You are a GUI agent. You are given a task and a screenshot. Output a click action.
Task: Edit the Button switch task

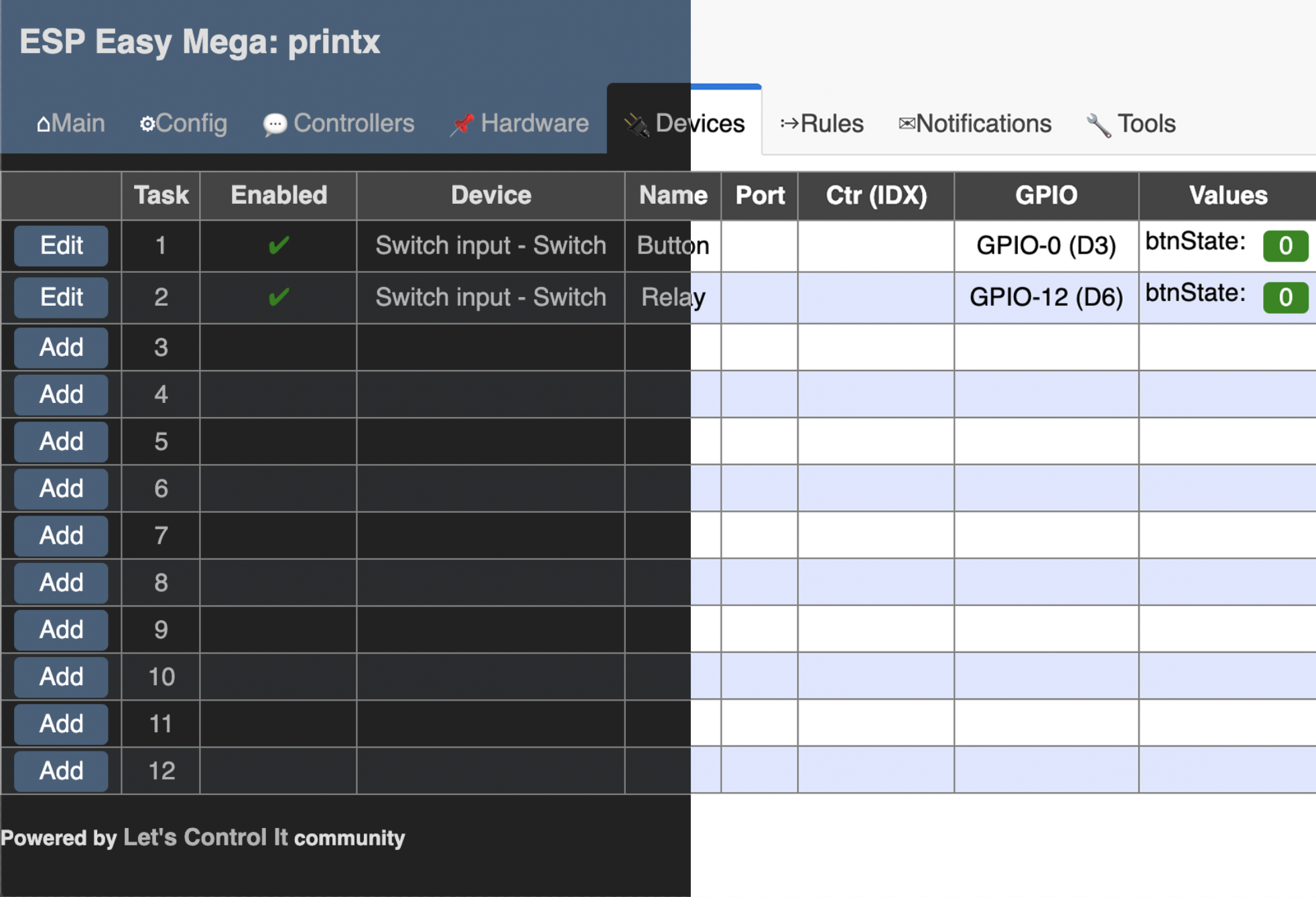coord(60,245)
